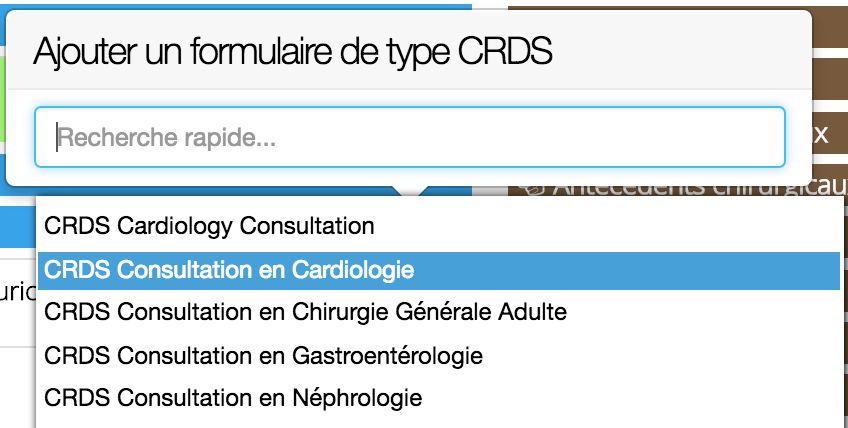Click the second brown section bar at right
Image resolution: width=848 pixels, height=428 pixels.
[830, 78]
